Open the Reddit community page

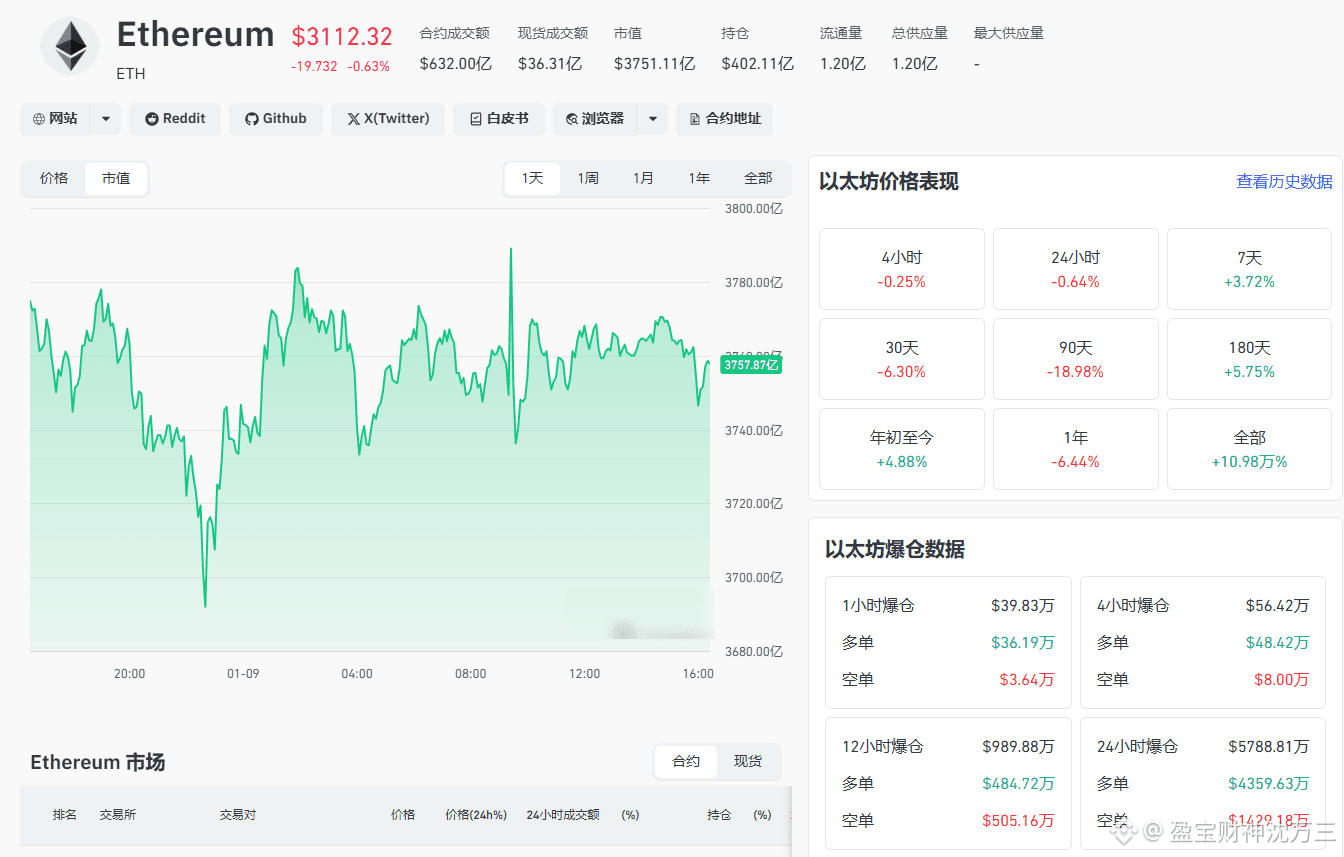174,119
